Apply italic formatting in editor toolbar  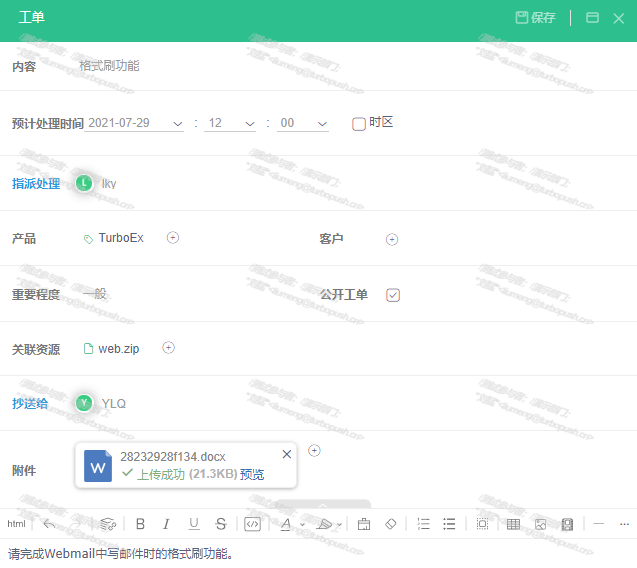coord(167,524)
